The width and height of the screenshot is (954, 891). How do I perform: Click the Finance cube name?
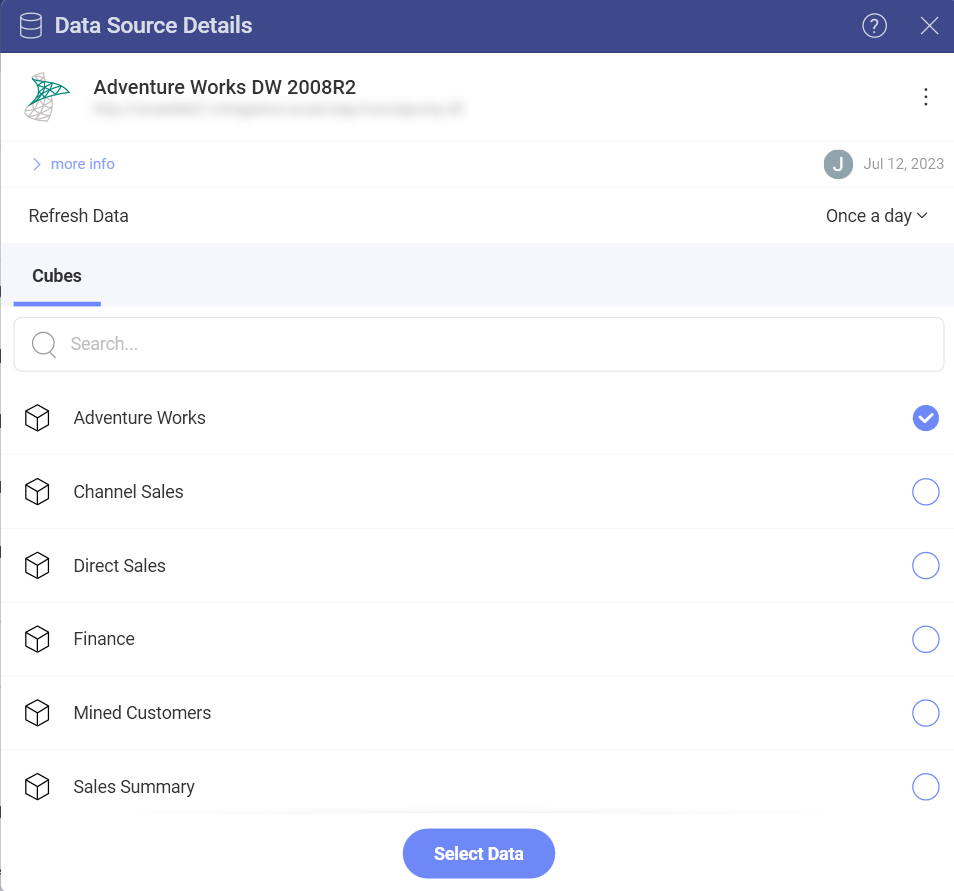point(104,639)
